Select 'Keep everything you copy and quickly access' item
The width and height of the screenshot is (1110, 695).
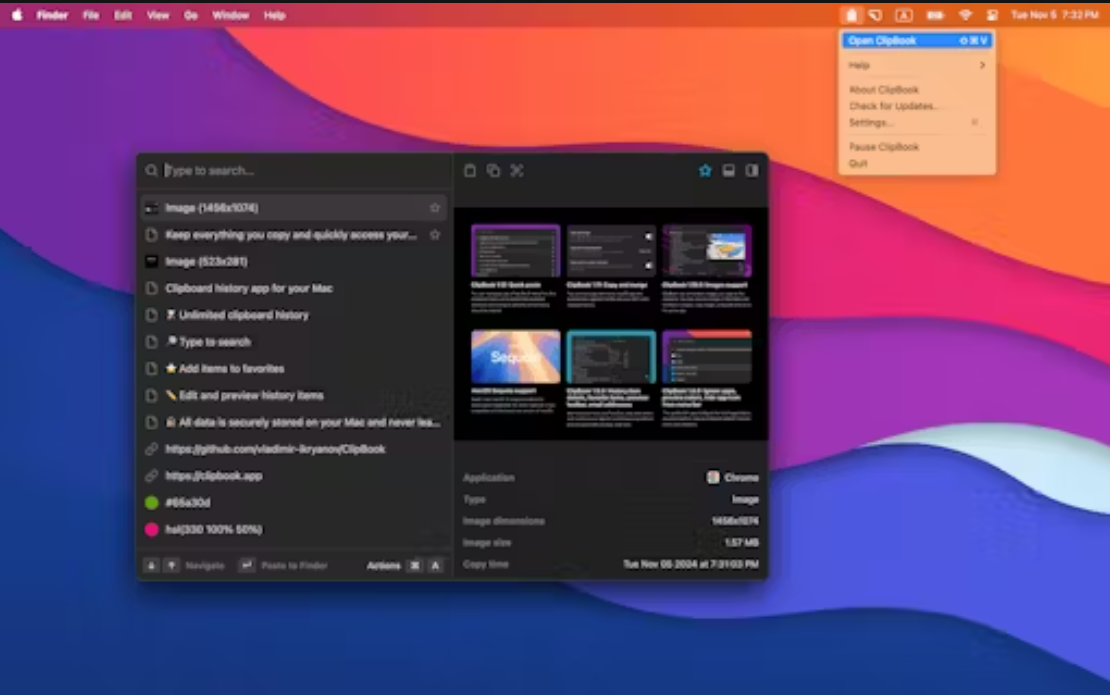tap(293, 235)
